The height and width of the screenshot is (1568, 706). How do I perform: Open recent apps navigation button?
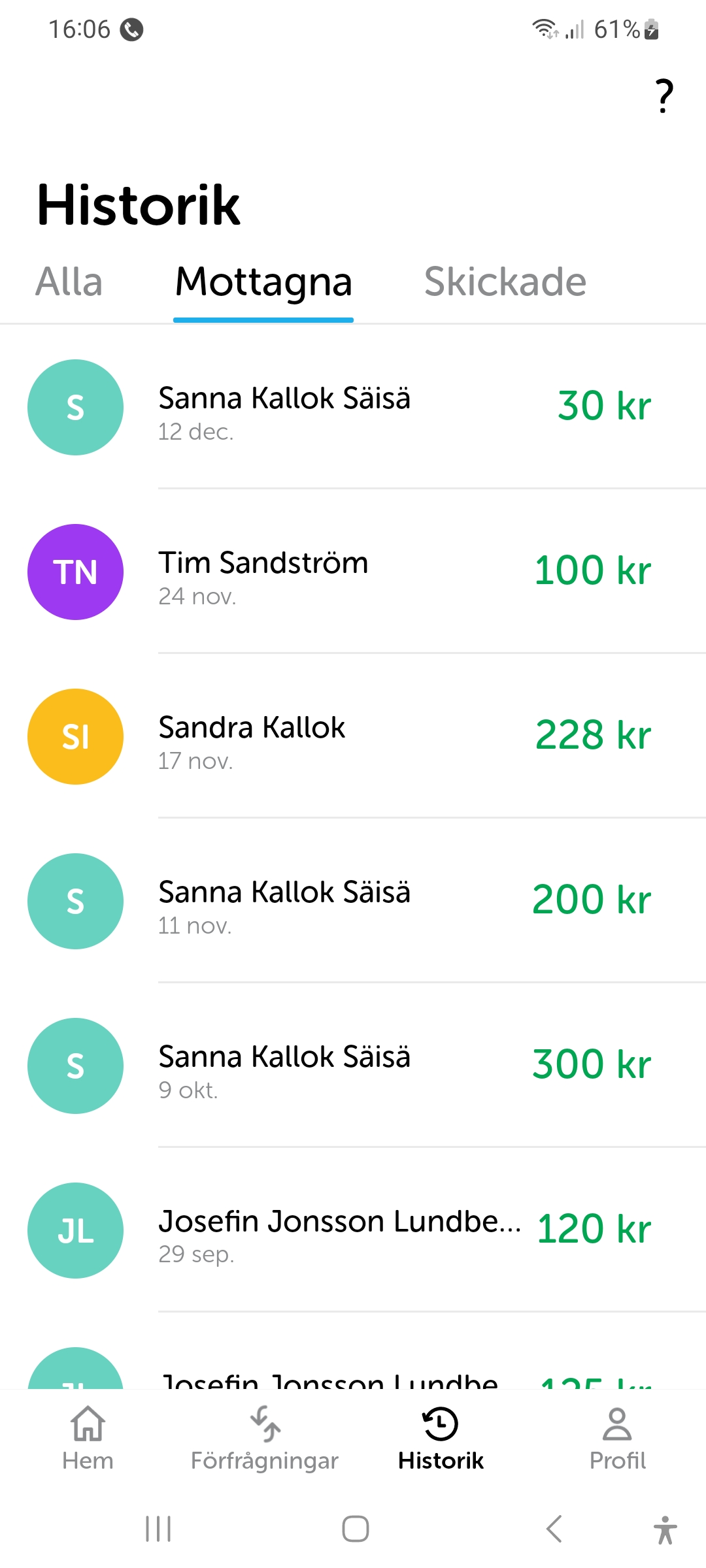tap(158, 1529)
